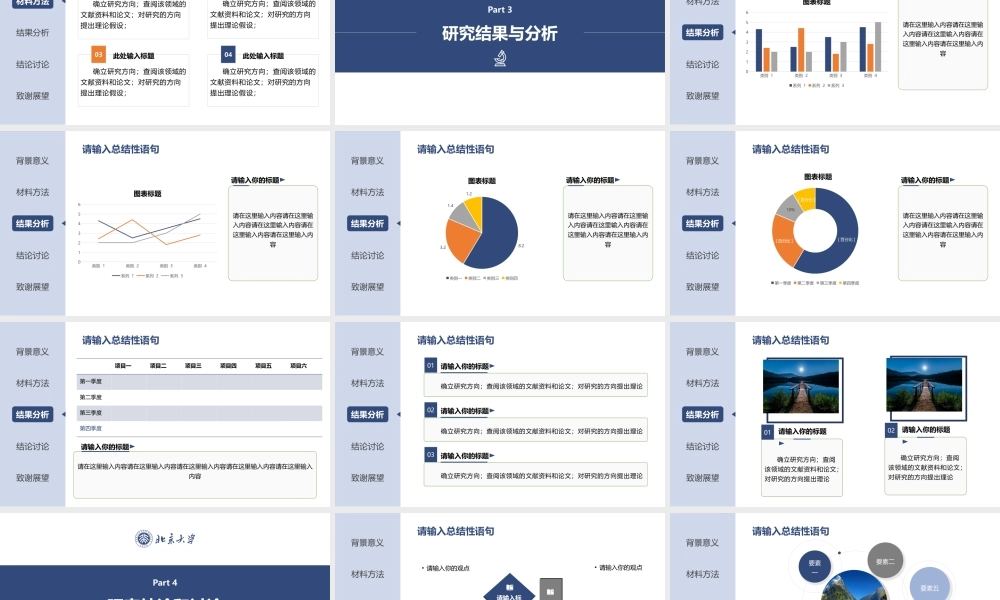Click the text box next to the 03 badge
1000x600 pixels.
(x=133, y=81)
